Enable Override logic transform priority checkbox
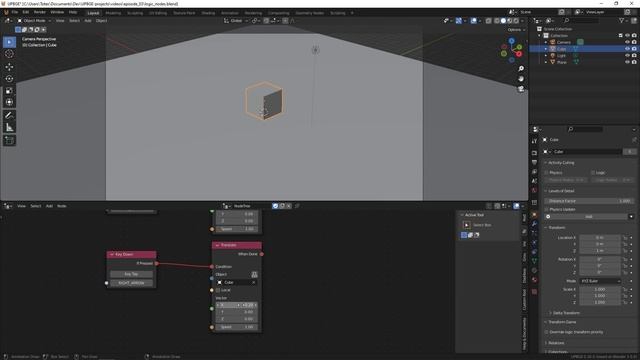640x360 pixels. pyautogui.click(x=547, y=332)
